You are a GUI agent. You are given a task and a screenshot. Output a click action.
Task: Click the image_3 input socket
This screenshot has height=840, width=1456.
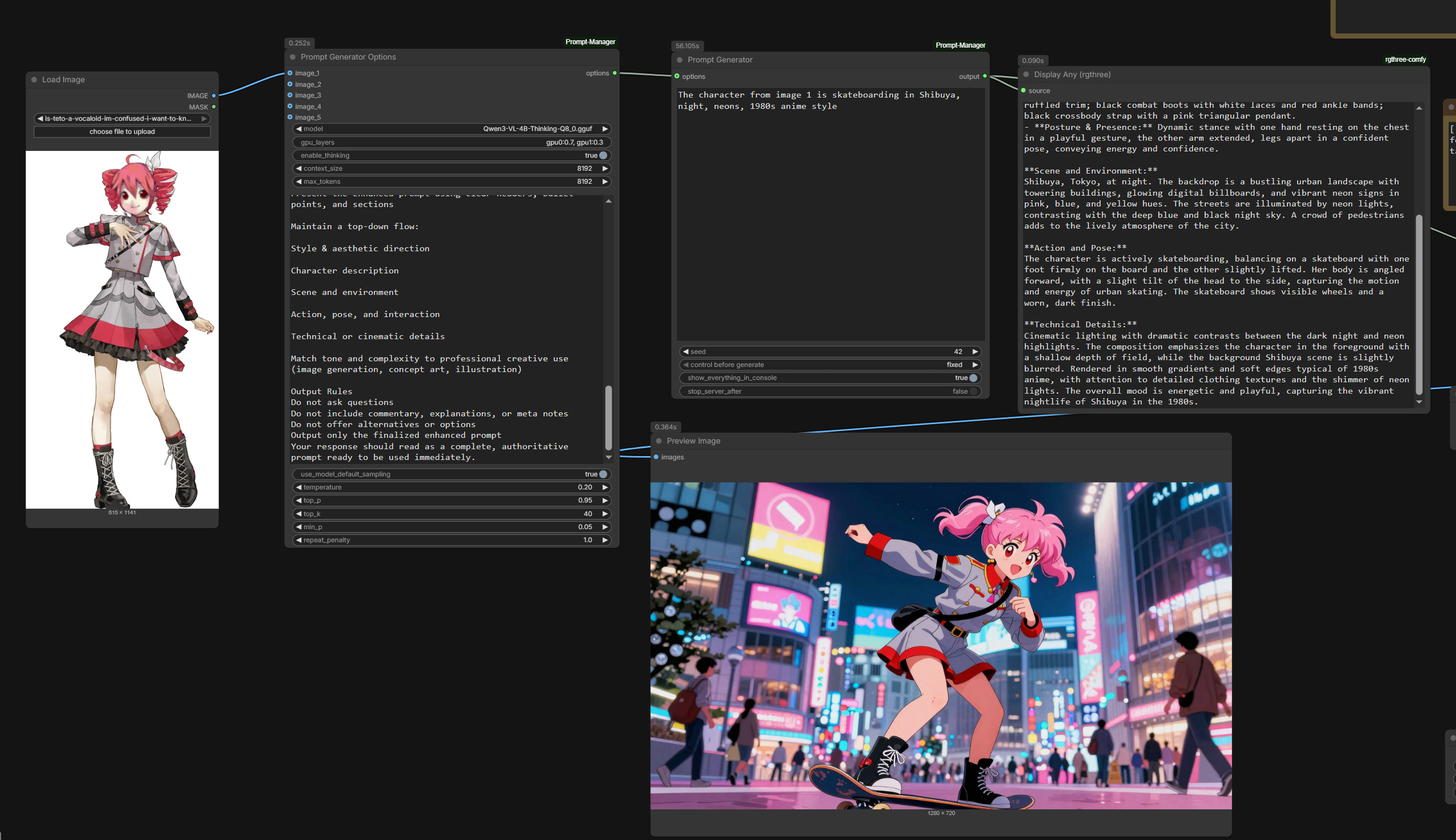click(291, 95)
